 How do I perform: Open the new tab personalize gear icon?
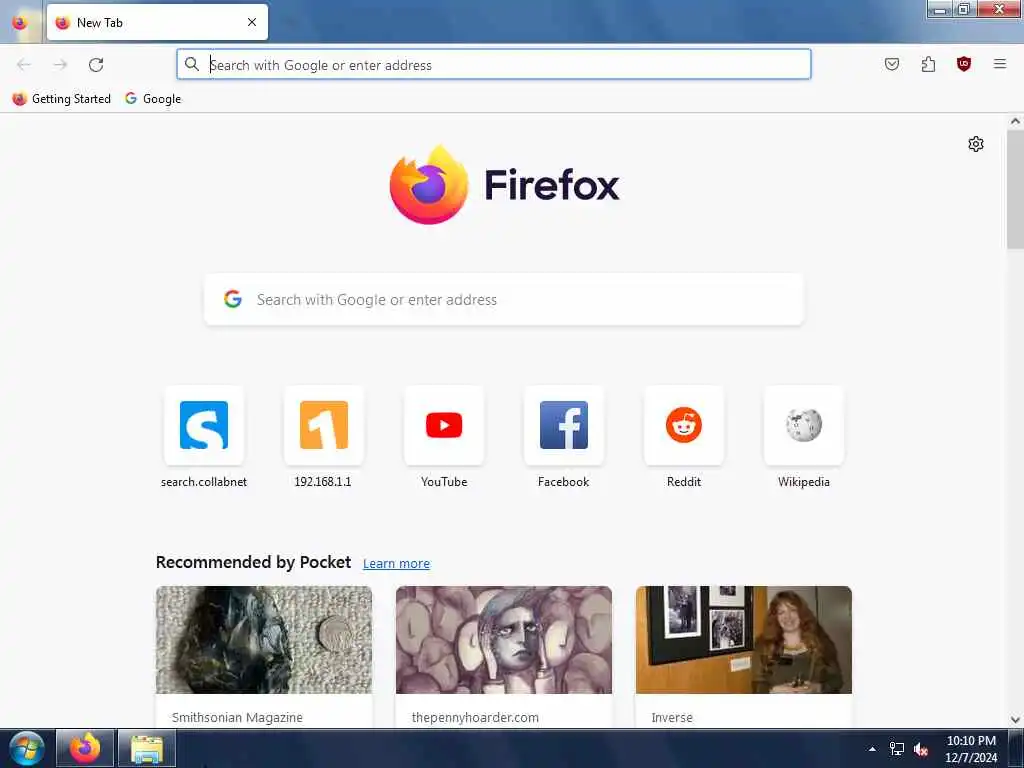pos(976,144)
